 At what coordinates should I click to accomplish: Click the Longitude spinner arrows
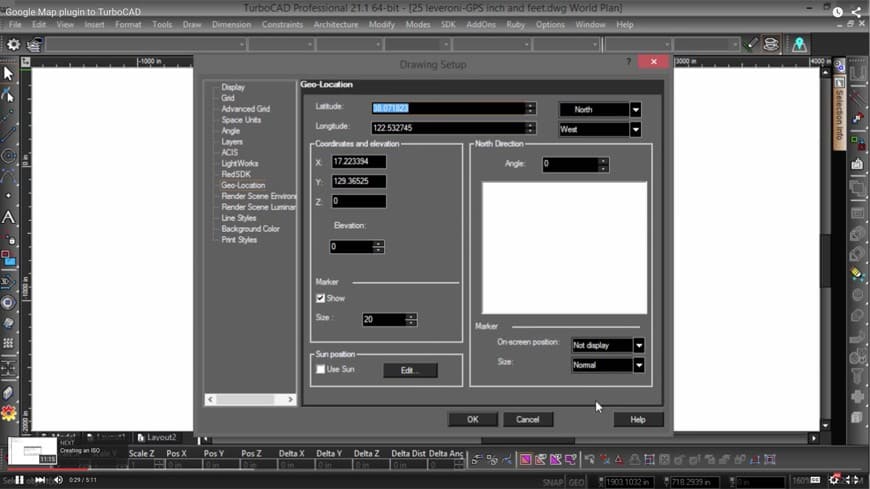pos(530,128)
